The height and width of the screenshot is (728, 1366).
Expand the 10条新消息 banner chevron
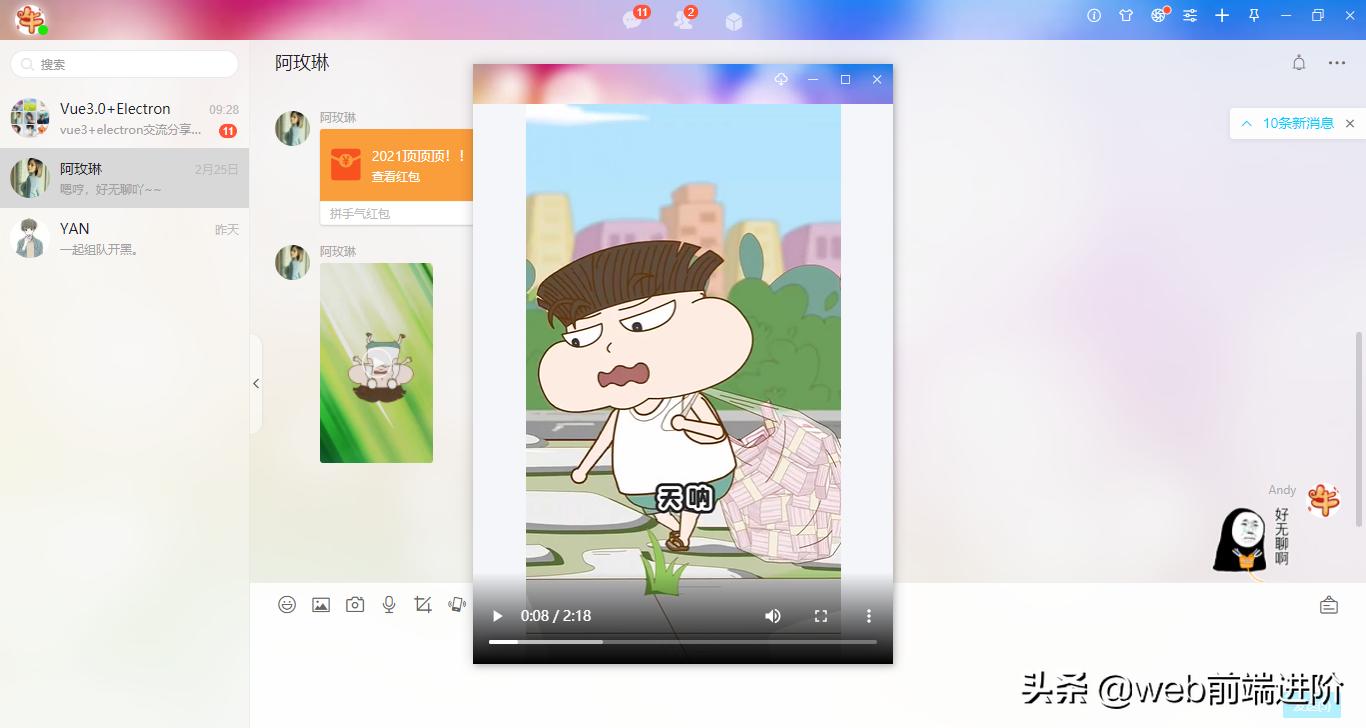[1245, 123]
